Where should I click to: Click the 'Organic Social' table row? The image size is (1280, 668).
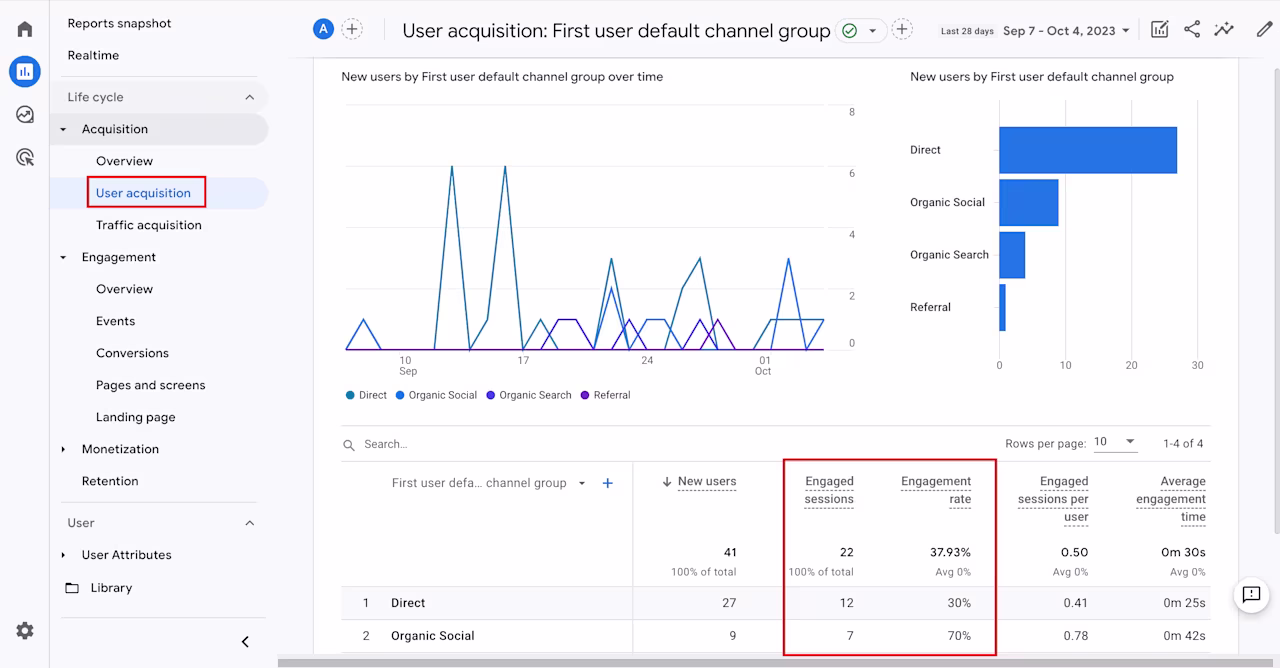(775, 635)
